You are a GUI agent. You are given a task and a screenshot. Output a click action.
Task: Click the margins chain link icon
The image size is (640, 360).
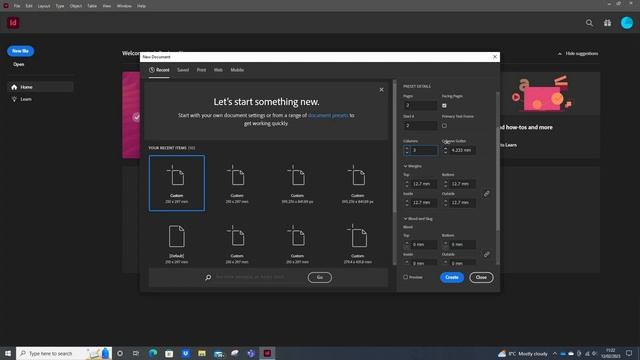click(487, 193)
